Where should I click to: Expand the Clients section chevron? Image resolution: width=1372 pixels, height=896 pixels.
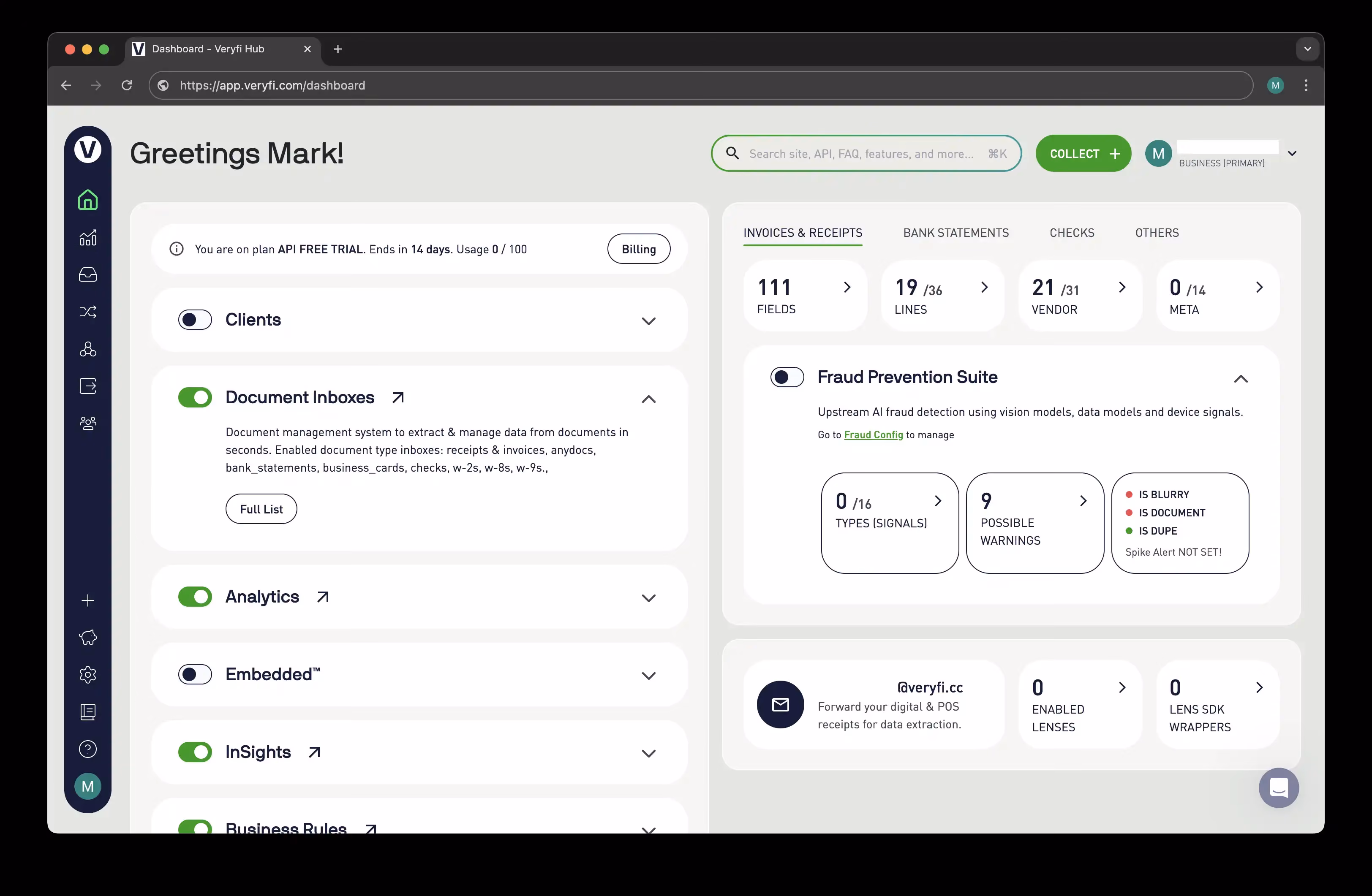(648, 321)
